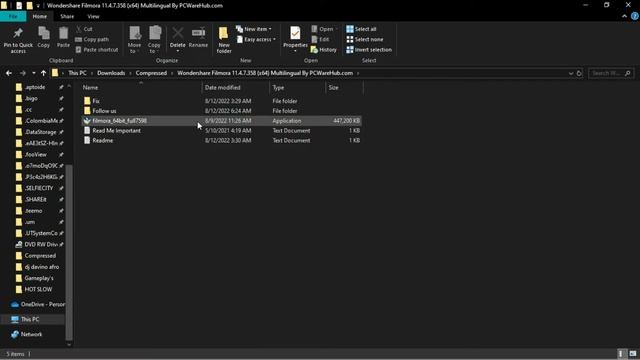Open recent locations dropdown
The image size is (640, 360).
(33, 73)
